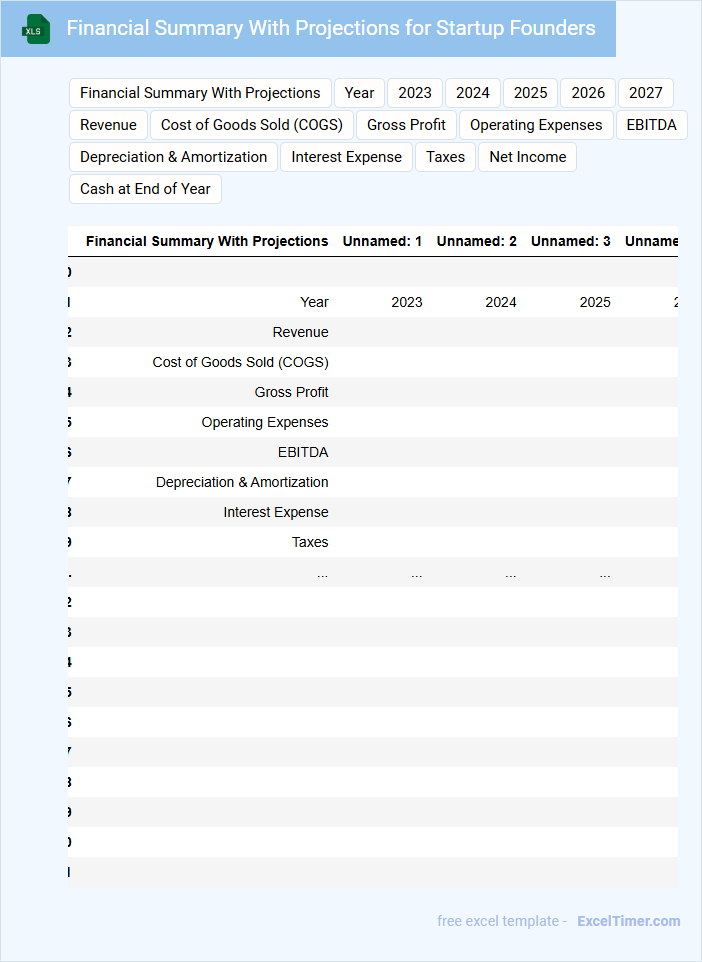
Task: Select the Unnamed: 3 column header
Action: click(570, 241)
